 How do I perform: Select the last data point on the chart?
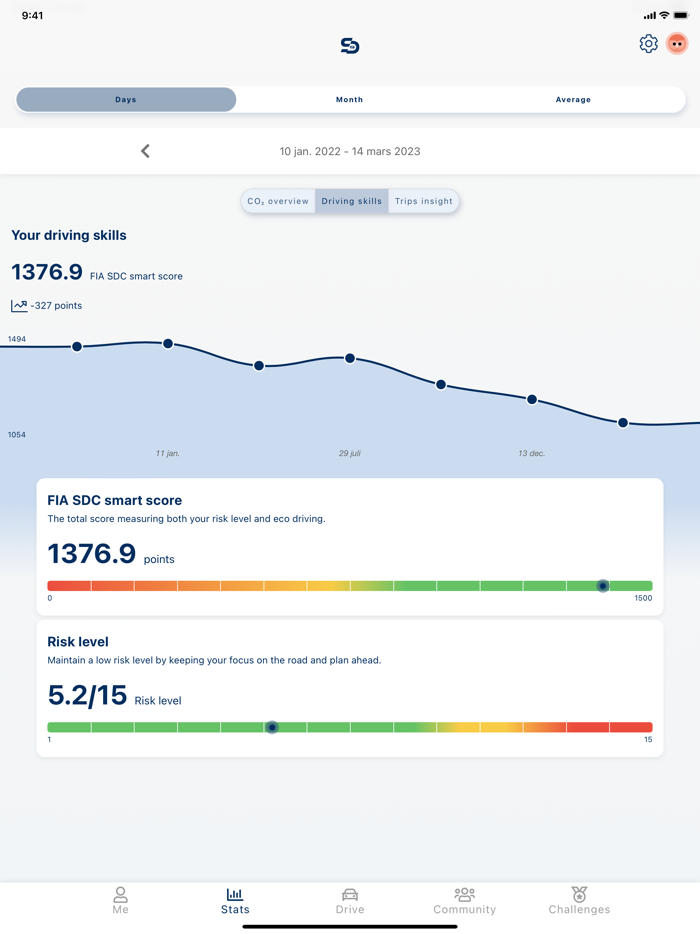click(623, 423)
